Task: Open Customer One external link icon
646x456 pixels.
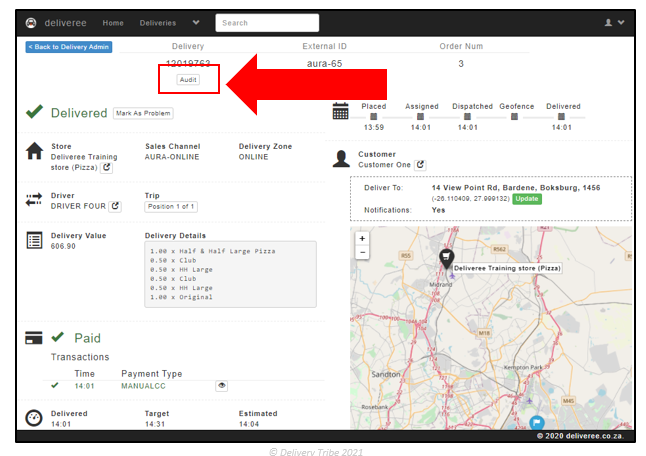Action: coord(420,165)
